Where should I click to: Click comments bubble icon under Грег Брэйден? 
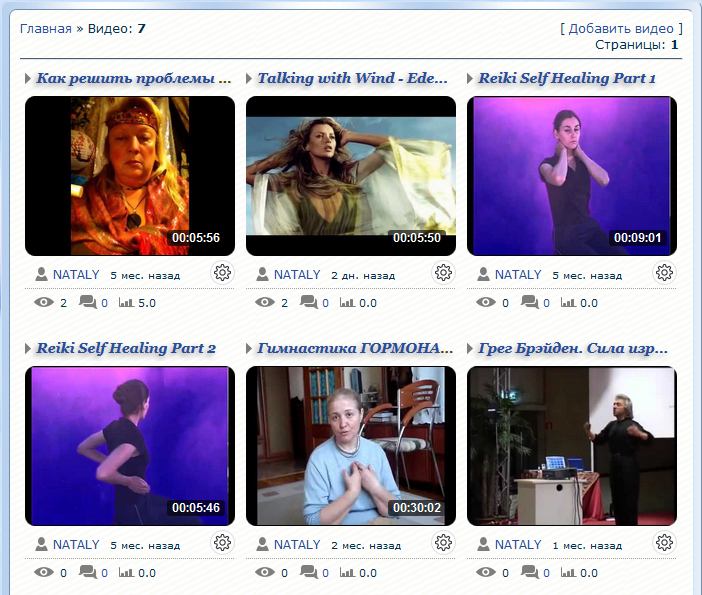tap(530, 572)
